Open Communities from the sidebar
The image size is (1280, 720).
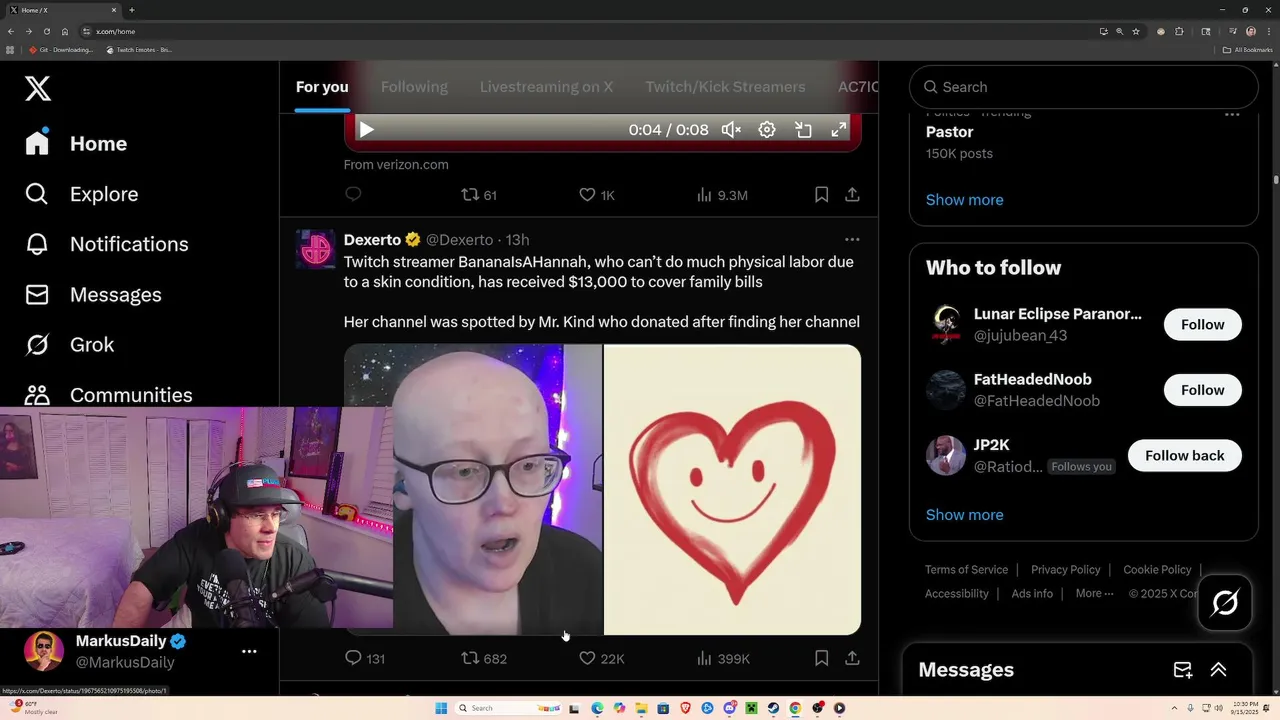tap(109, 394)
